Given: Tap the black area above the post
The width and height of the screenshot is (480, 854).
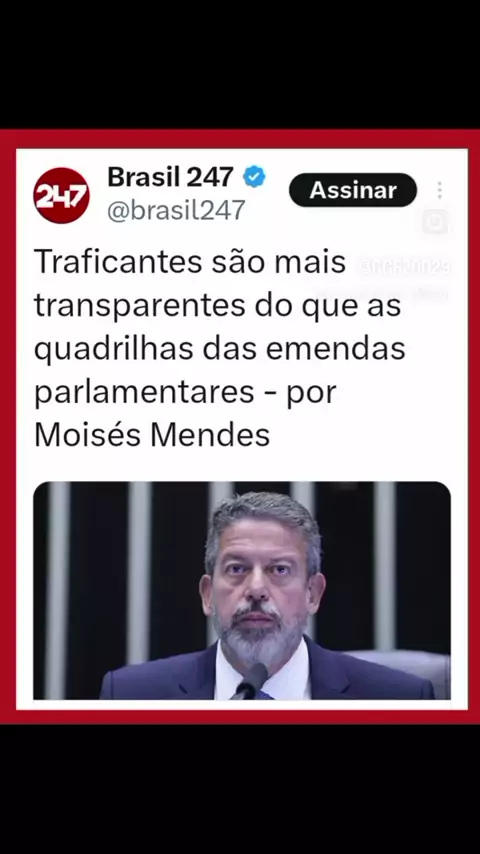Looking at the screenshot, I should pyautogui.click(x=240, y=64).
